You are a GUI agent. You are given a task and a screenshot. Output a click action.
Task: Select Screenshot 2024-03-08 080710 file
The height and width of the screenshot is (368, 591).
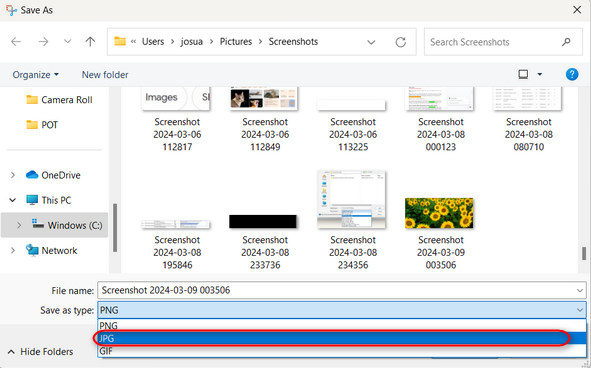(x=528, y=119)
